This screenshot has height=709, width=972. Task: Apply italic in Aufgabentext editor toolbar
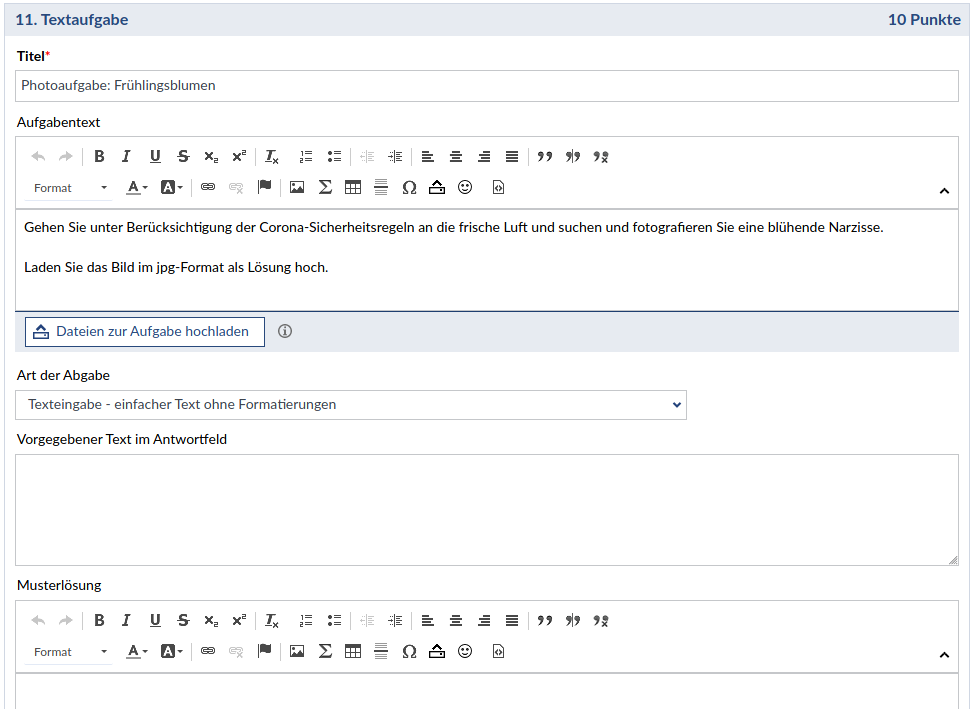tap(126, 156)
